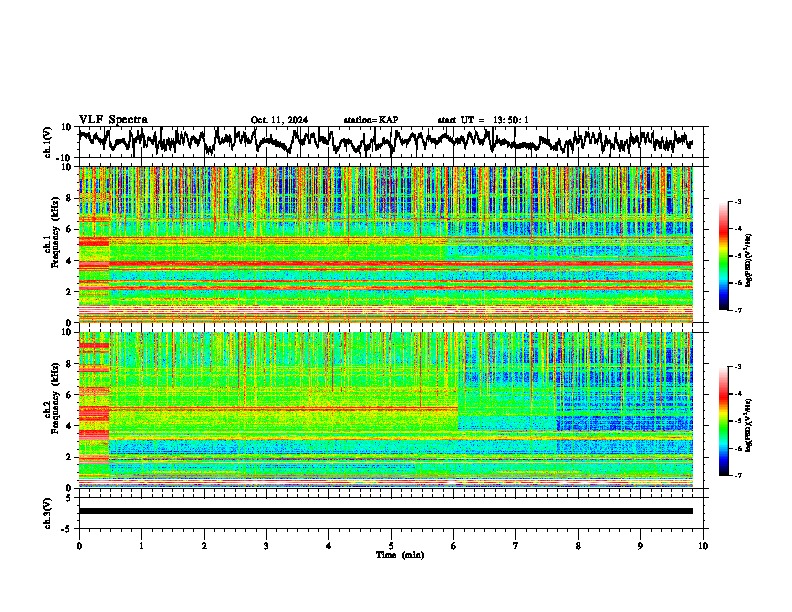This screenshot has height=612, width=792.
Task: Click tick label 4 on the Time axis
Action: click(328, 546)
